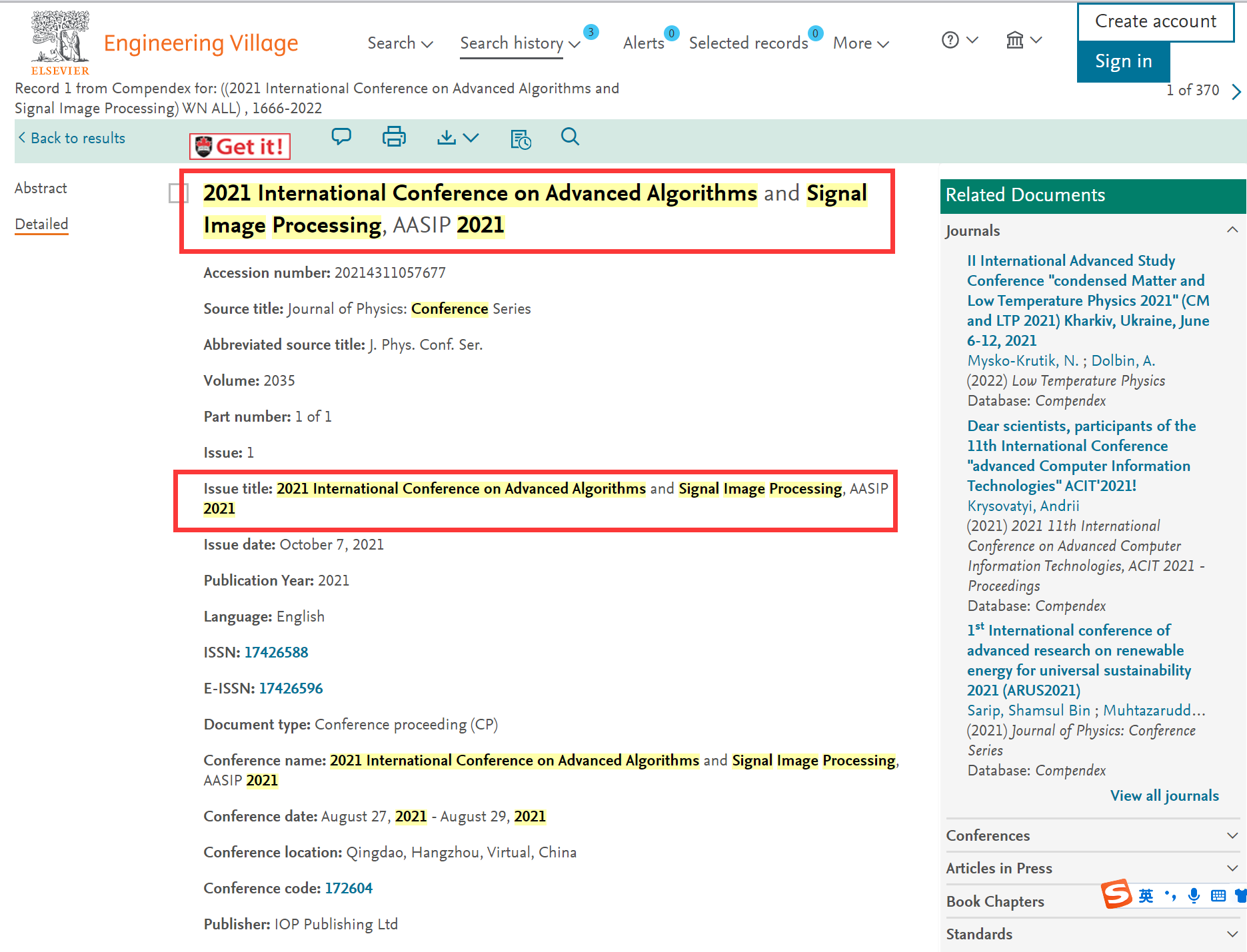1247x952 pixels.
Task: Toggle the IME English/Chinese mode icon
Action: 1146,895
